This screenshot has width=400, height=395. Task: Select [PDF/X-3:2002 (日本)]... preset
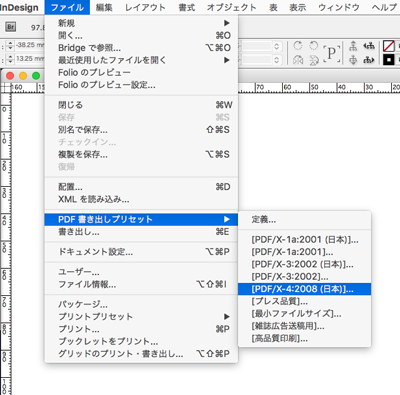pos(305,264)
